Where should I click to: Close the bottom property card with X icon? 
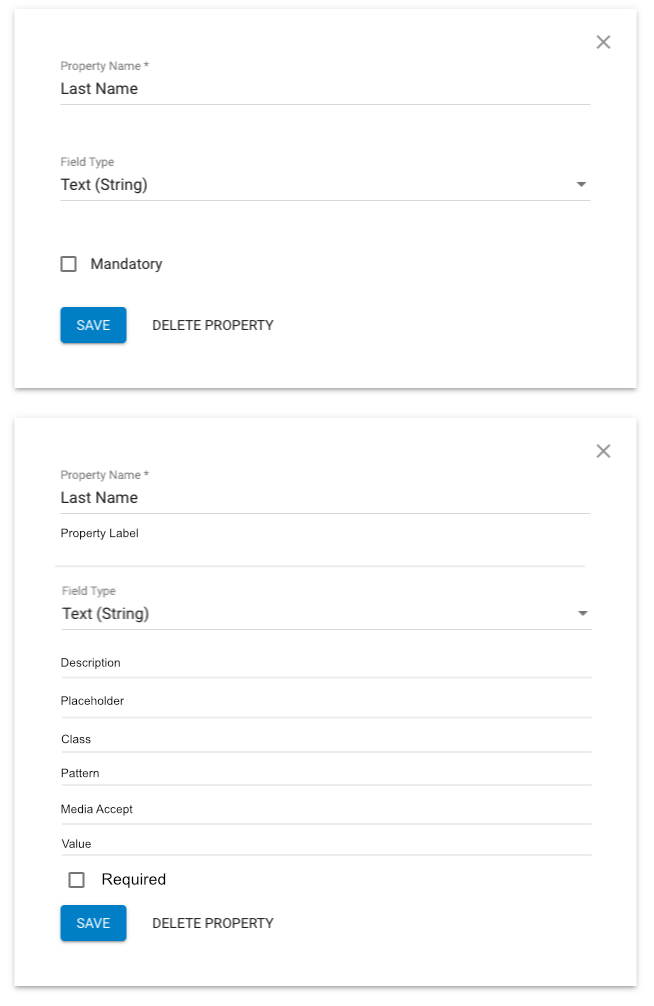(603, 451)
